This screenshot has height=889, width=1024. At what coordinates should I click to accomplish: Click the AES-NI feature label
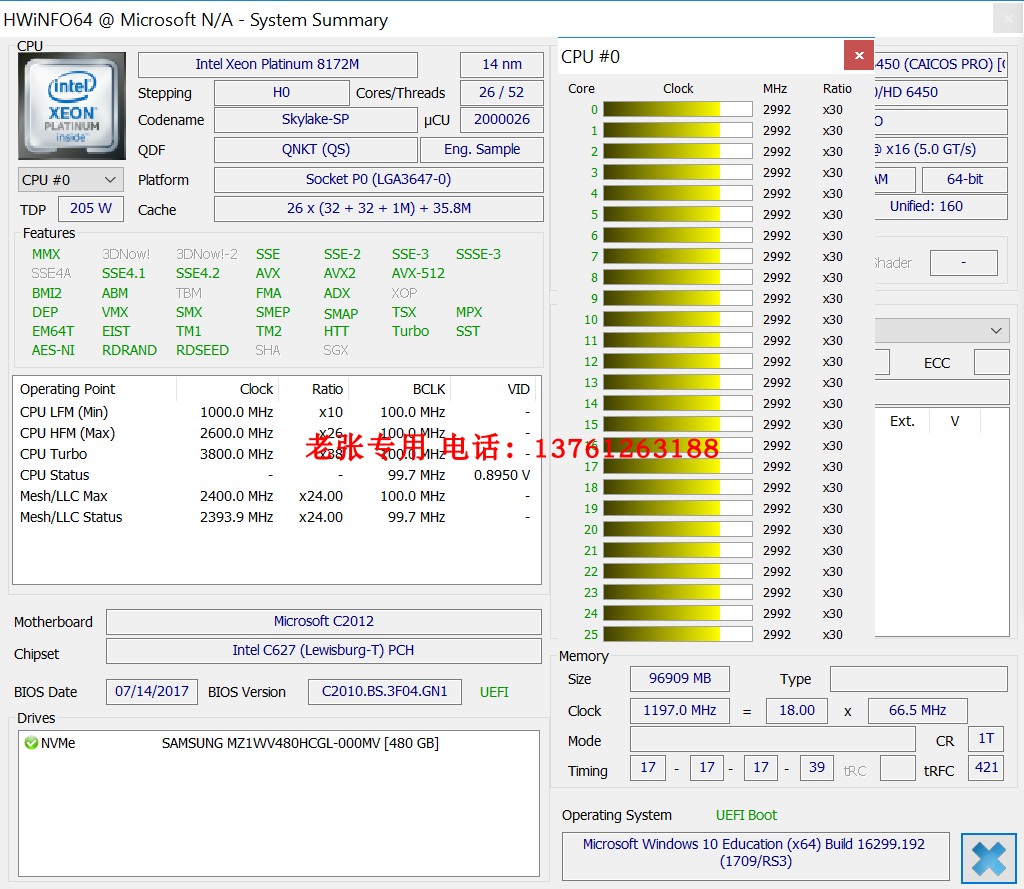[53, 351]
